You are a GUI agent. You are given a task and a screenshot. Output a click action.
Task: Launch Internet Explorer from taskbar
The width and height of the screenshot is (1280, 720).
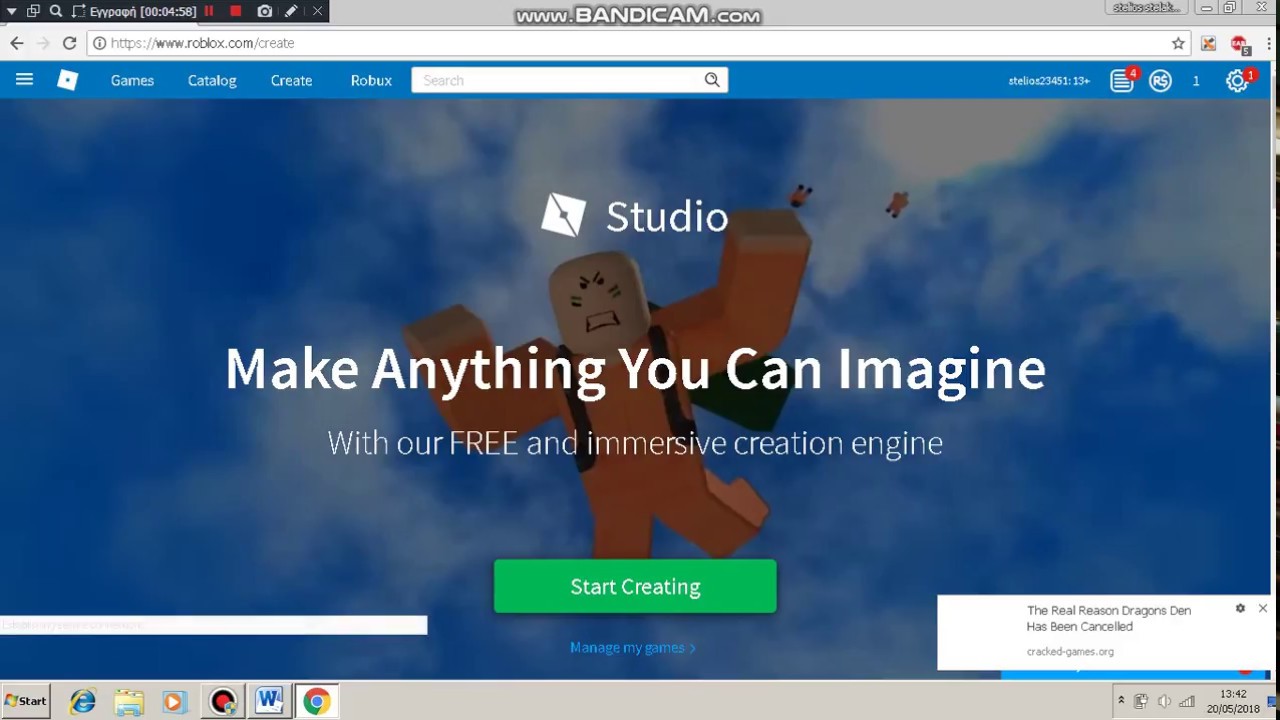click(x=82, y=702)
